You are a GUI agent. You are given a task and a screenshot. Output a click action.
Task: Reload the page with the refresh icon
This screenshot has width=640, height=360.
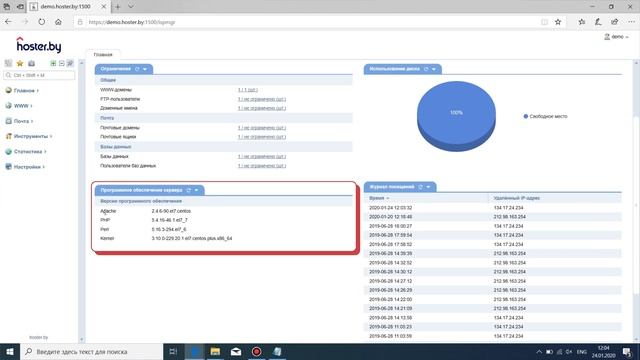pyautogui.click(x=42, y=22)
